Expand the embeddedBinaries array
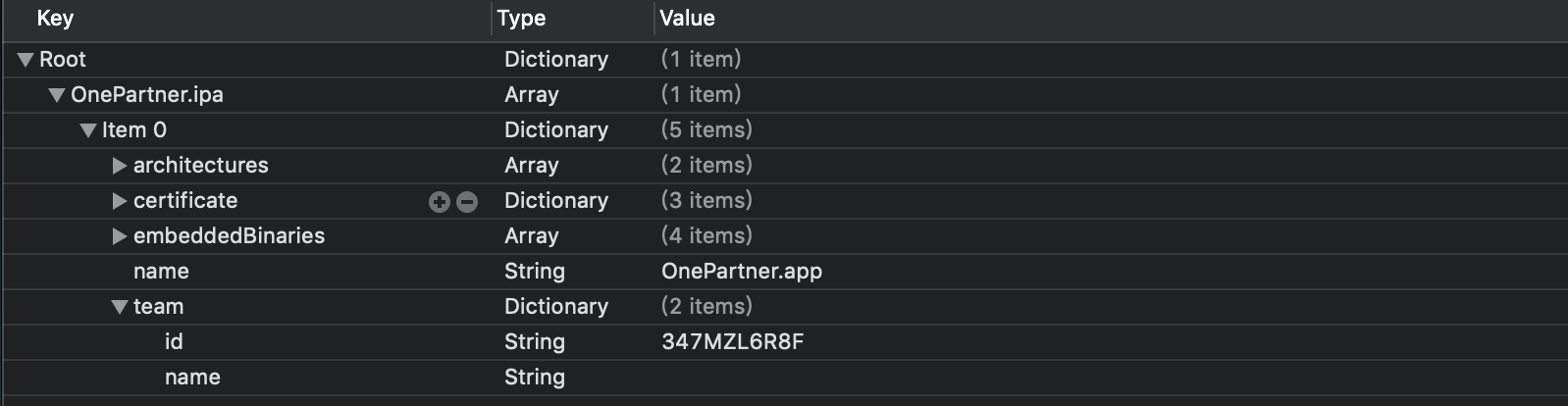This screenshot has width=1568, height=406. tap(120, 236)
